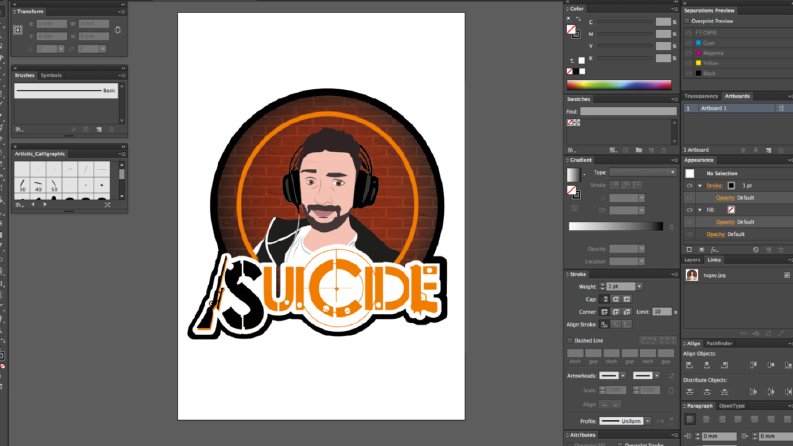
Task: Click the Swatches Find input field
Action: point(628,111)
